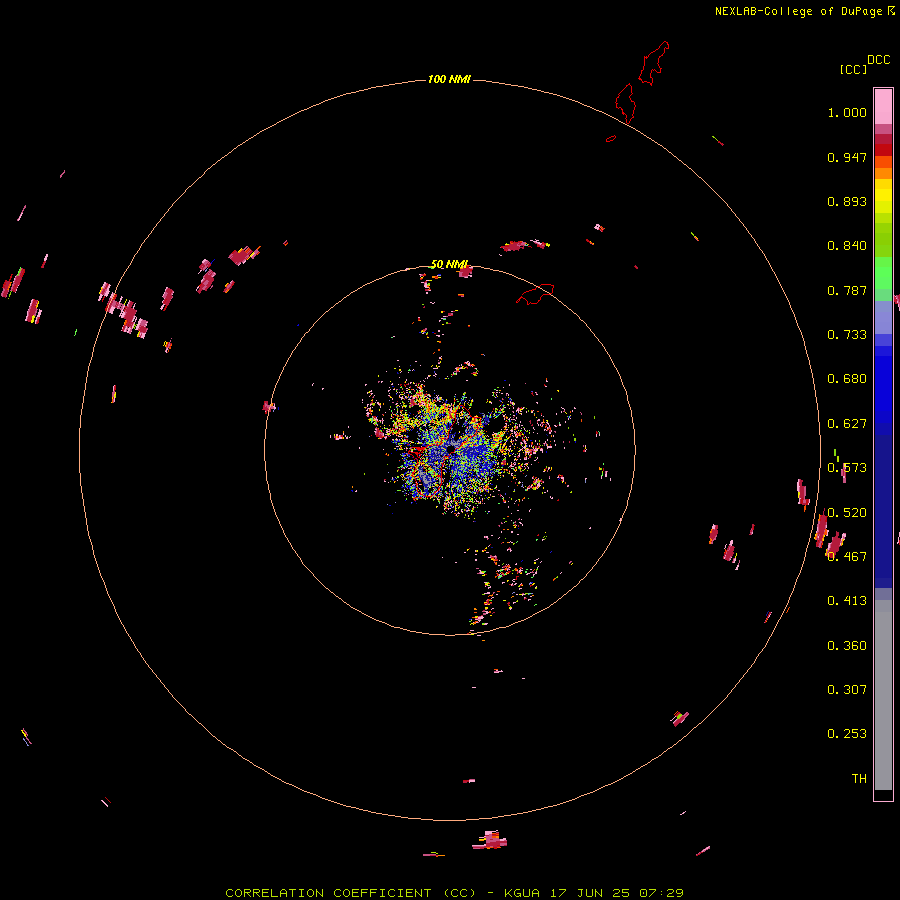Click the radar site center point
The height and width of the screenshot is (900, 900).
pos(450,450)
